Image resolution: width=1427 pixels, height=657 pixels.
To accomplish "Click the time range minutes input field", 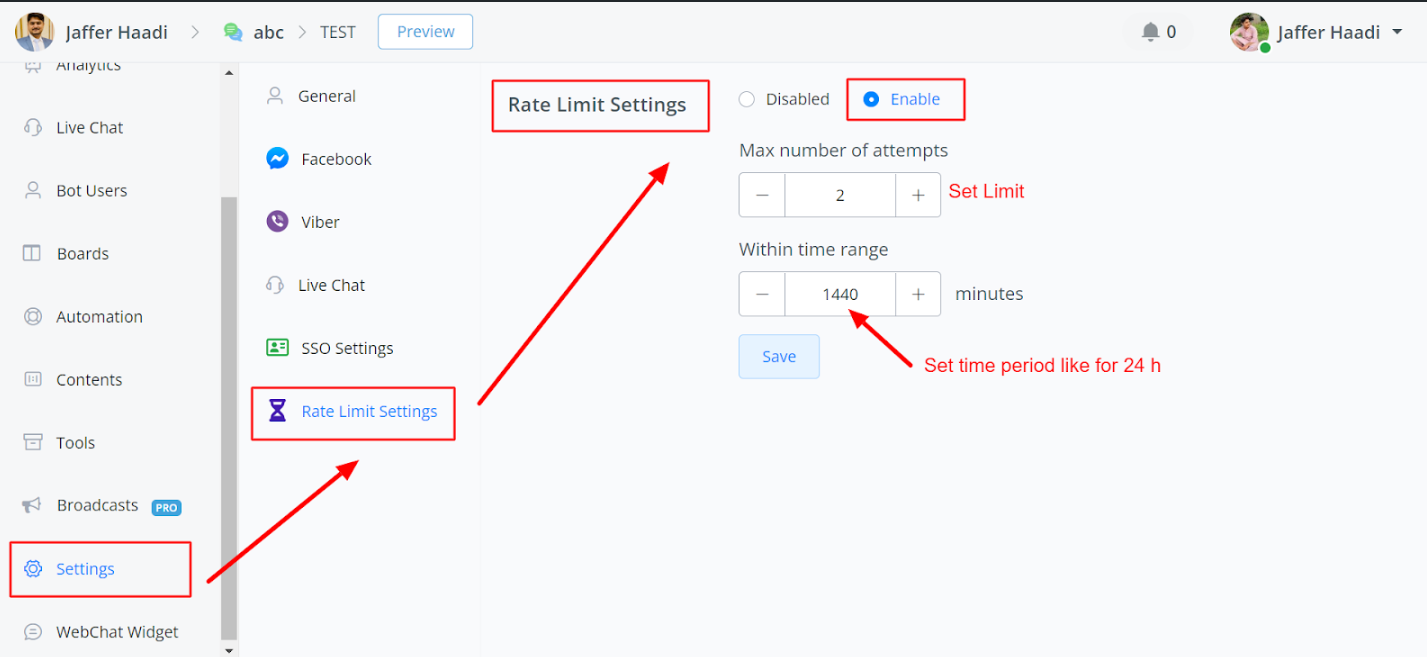I will tap(840, 294).
